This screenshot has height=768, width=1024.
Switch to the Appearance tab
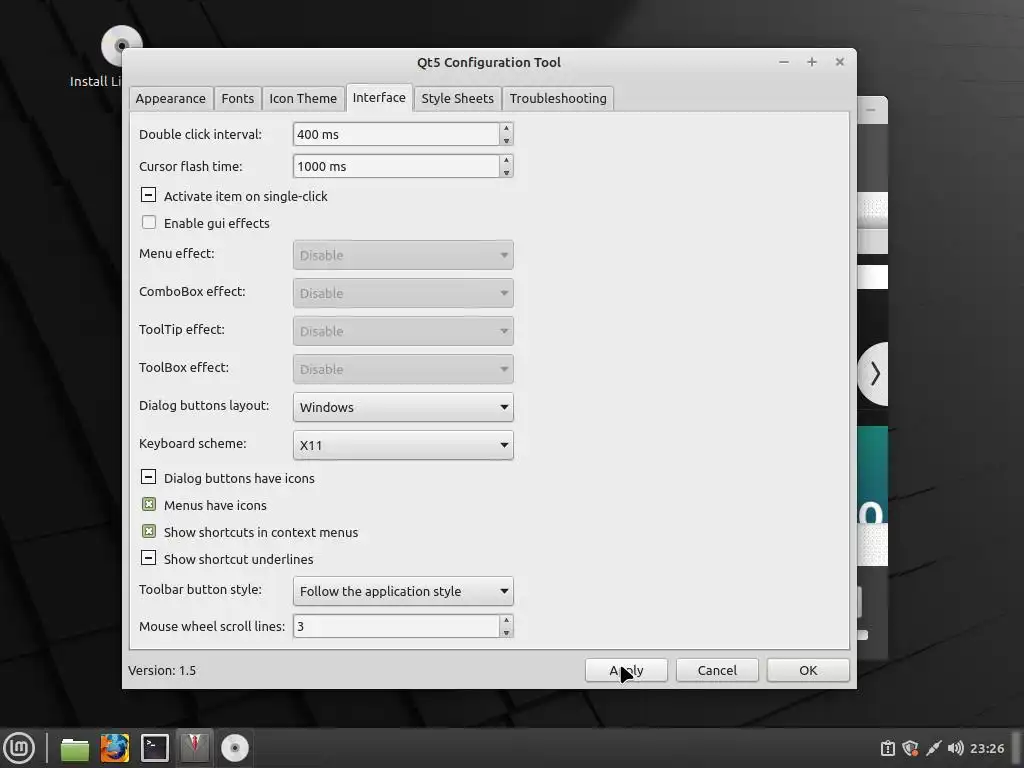pyautogui.click(x=170, y=99)
